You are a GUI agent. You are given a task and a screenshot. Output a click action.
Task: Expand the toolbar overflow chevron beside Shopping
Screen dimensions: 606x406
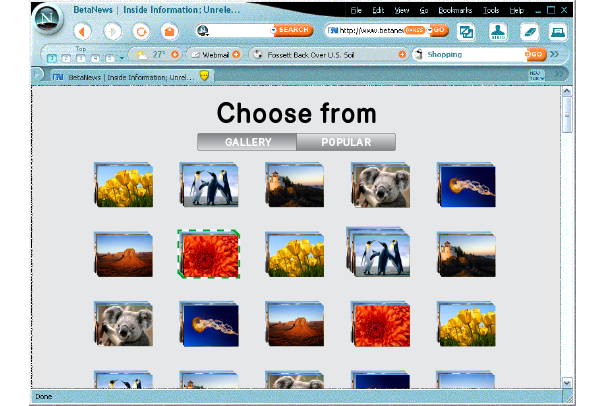[554, 54]
